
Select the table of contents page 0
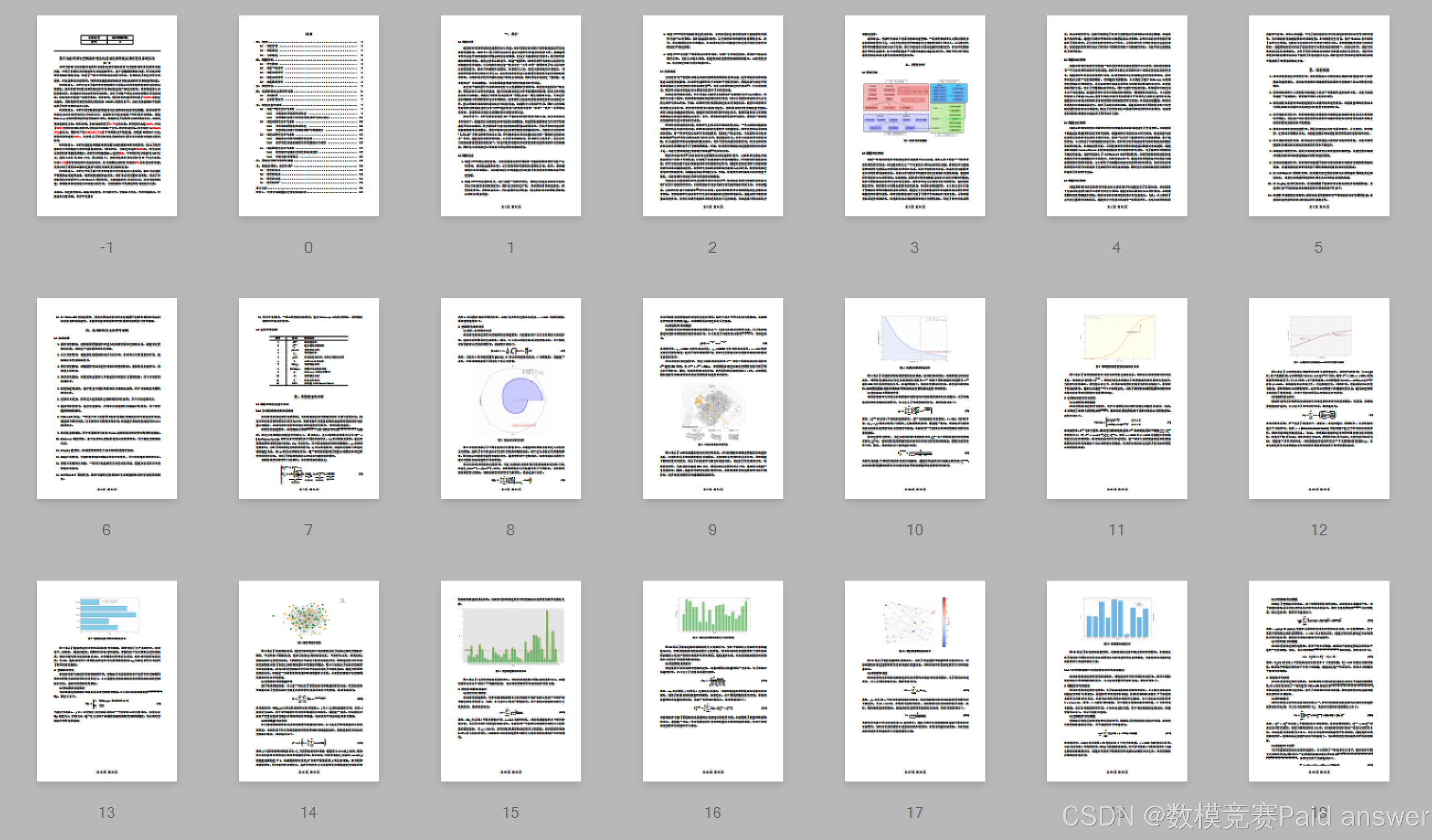(309, 116)
